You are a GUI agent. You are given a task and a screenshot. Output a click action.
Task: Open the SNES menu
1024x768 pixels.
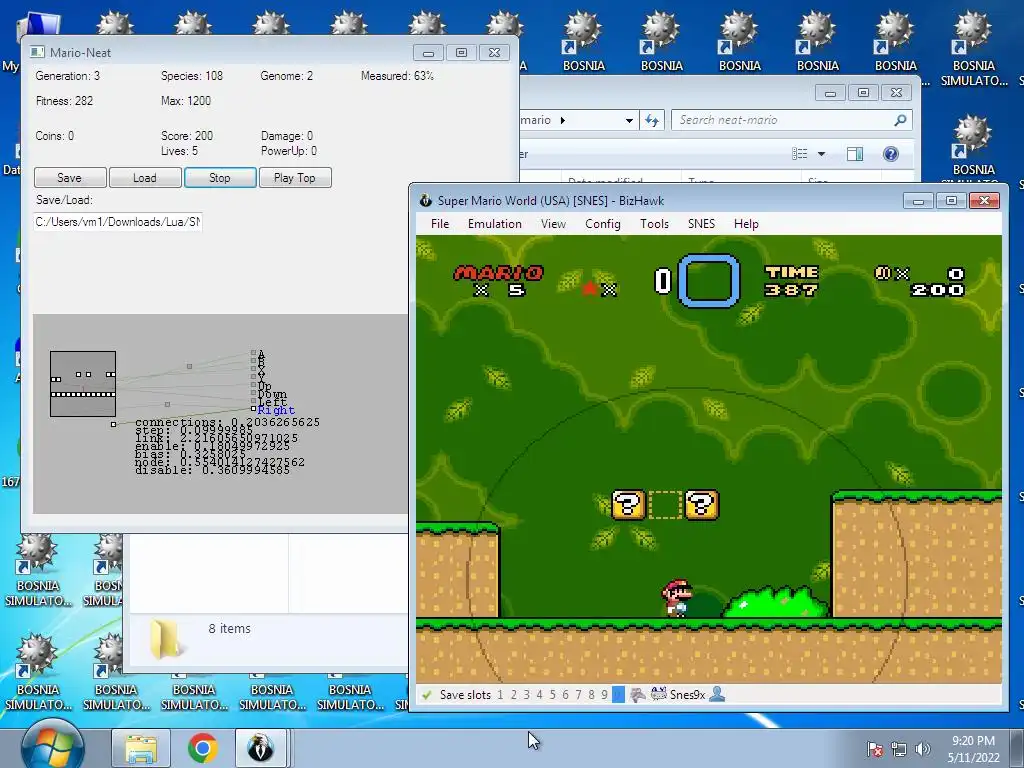[x=701, y=224]
